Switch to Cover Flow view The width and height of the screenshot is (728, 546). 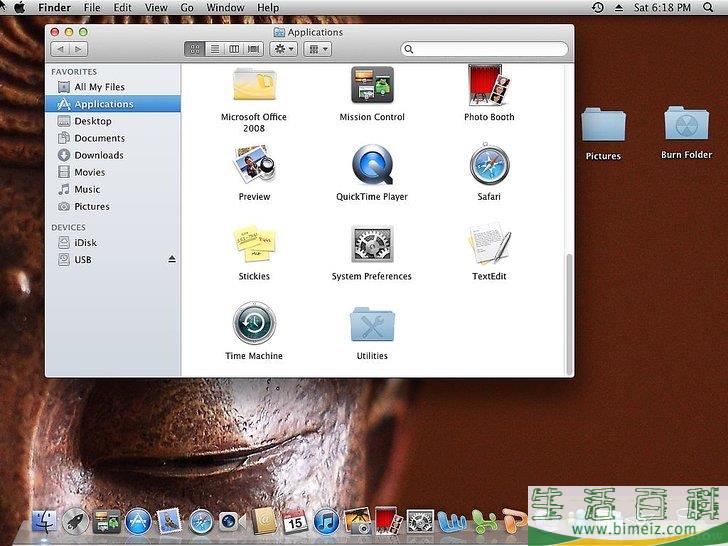[254, 49]
